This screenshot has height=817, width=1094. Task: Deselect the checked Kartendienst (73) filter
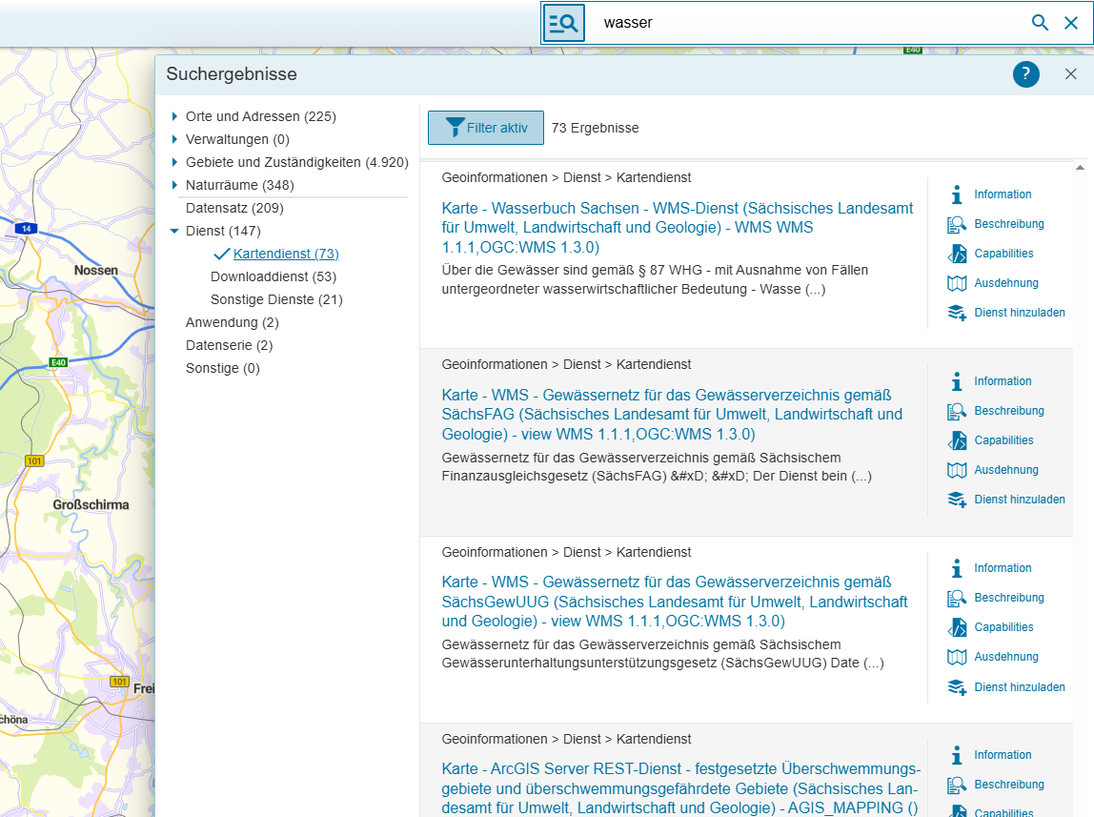pyautogui.click(x=286, y=254)
